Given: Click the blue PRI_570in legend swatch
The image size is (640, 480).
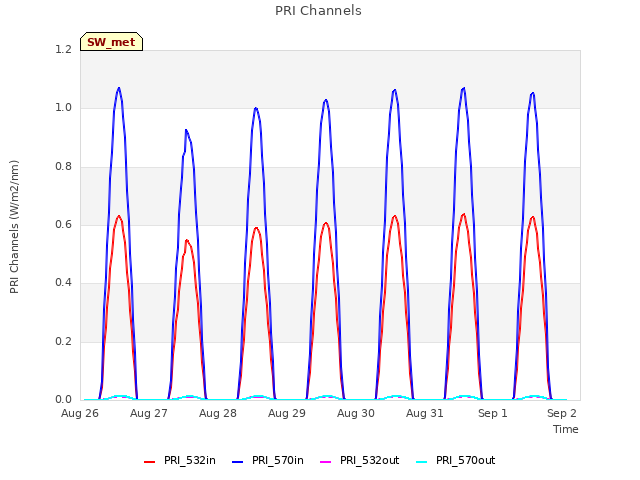Looking at the screenshot, I should [238, 462].
